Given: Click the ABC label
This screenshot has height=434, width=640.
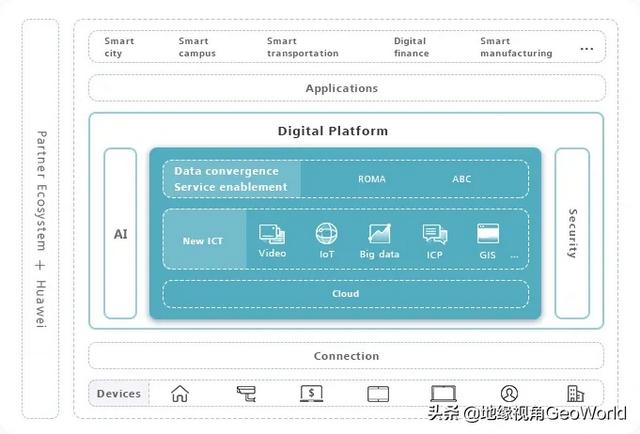Looking at the screenshot, I should (x=462, y=179).
